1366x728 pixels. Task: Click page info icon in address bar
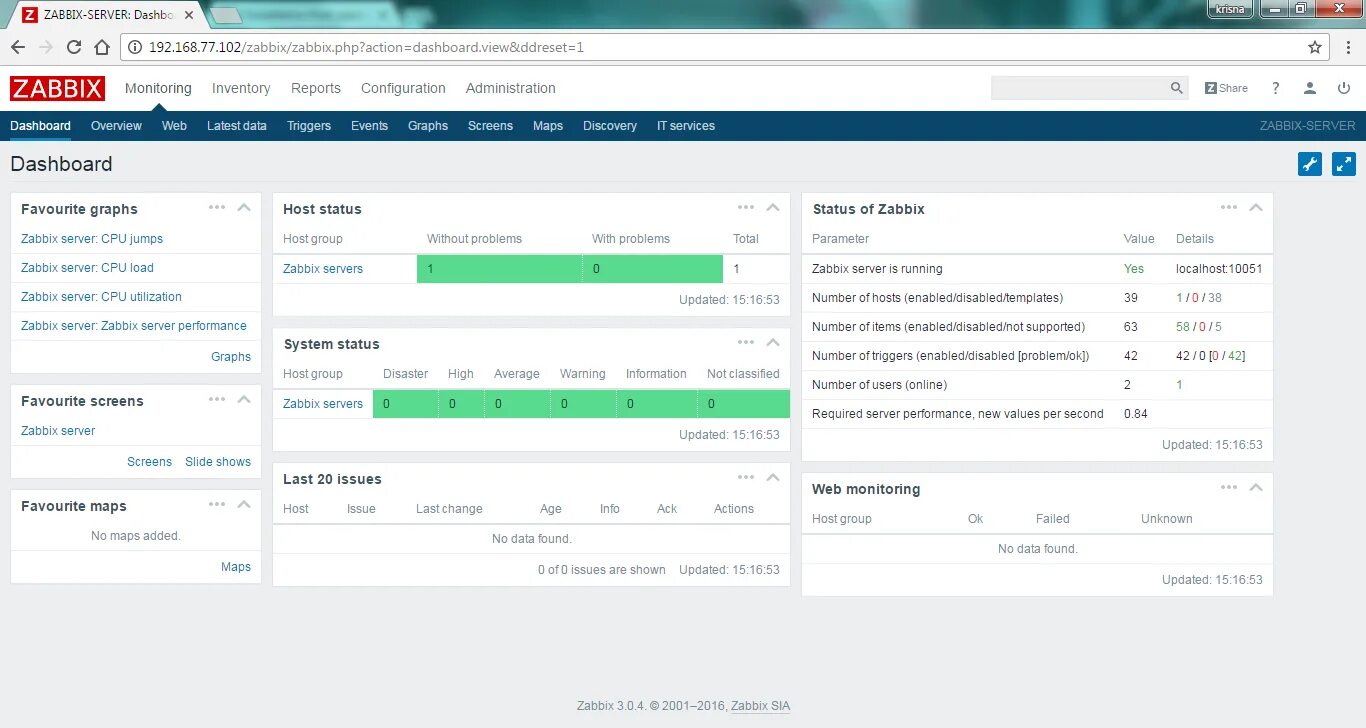(x=135, y=47)
